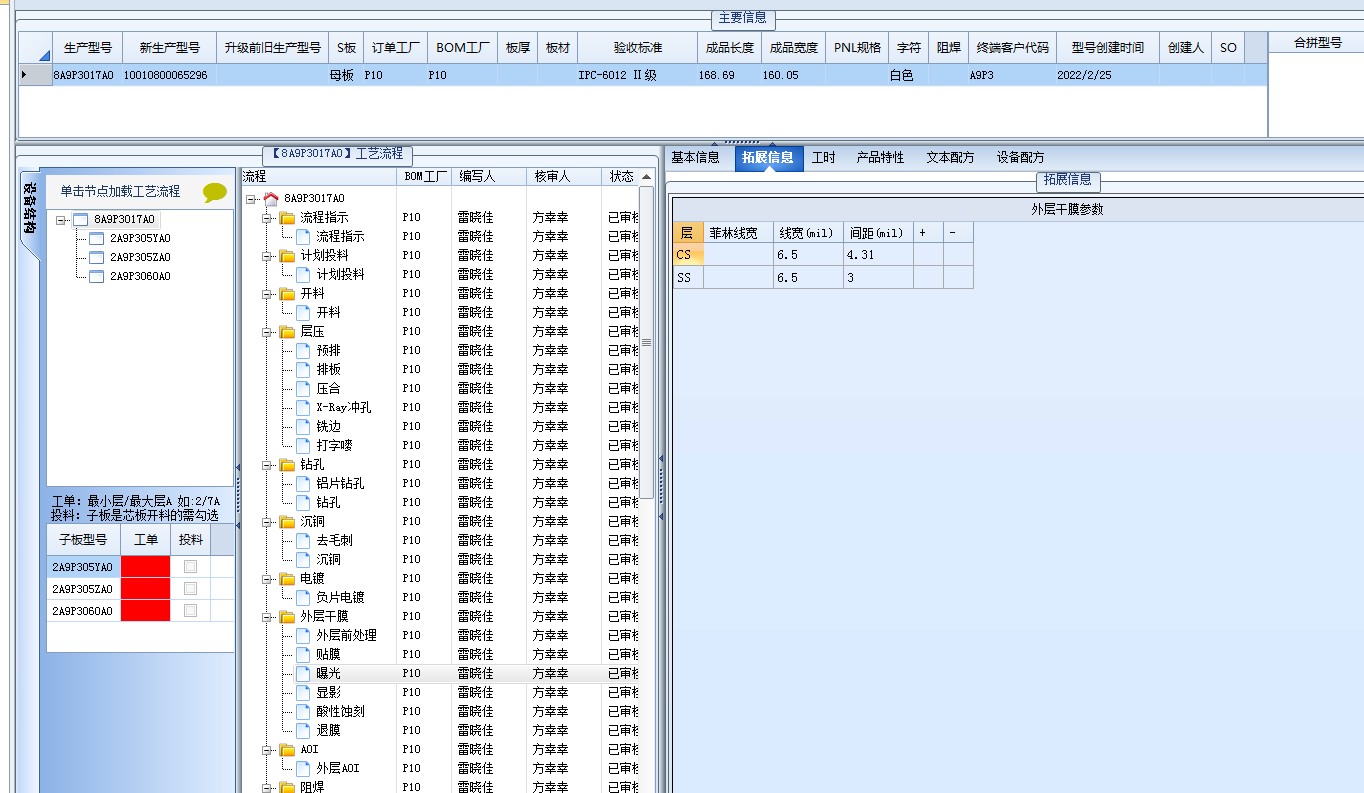
Task: Click the 外层干膜 folder icon
Action: tap(288, 617)
